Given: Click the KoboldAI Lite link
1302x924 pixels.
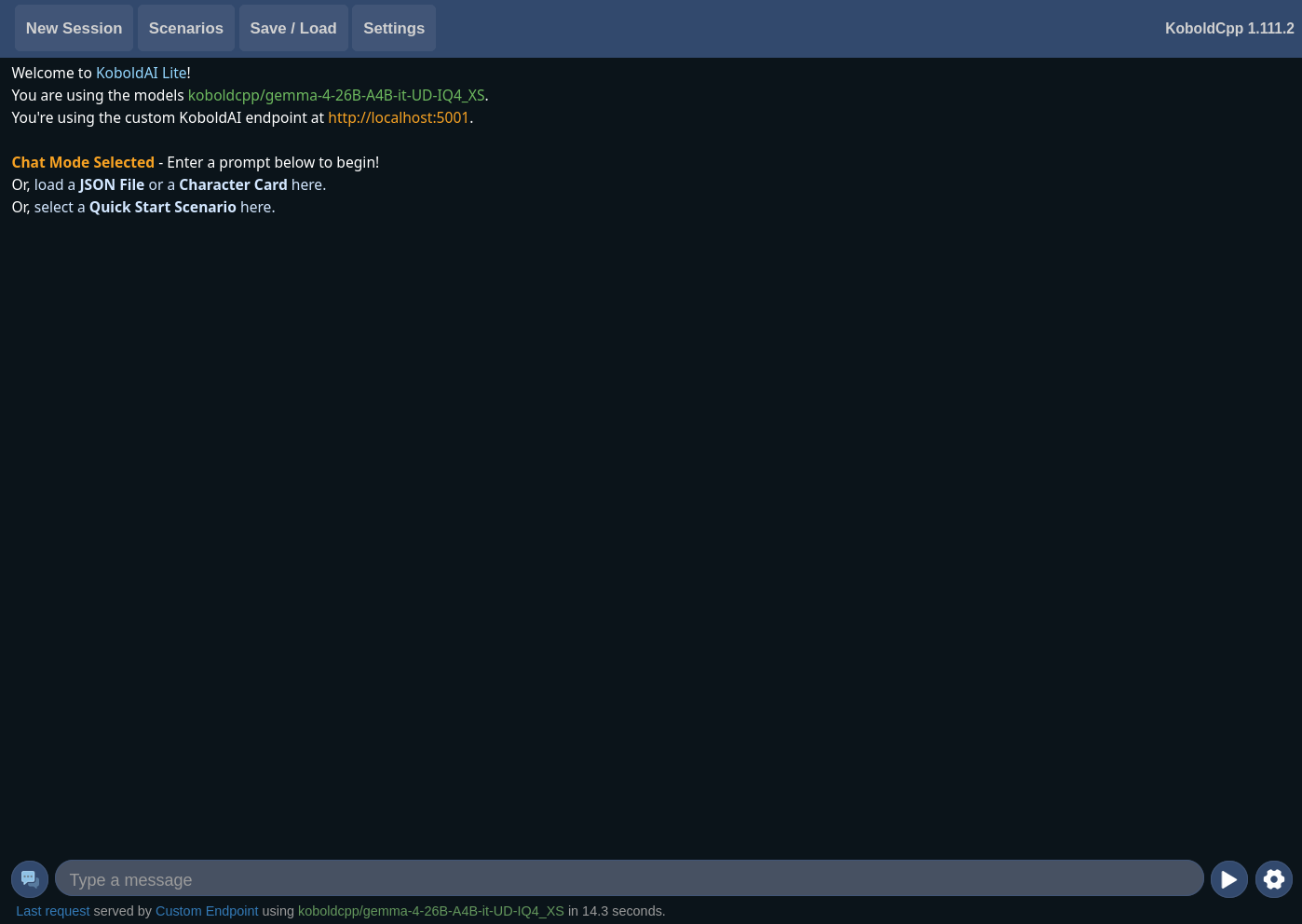Looking at the screenshot, I should coord(142,73).
